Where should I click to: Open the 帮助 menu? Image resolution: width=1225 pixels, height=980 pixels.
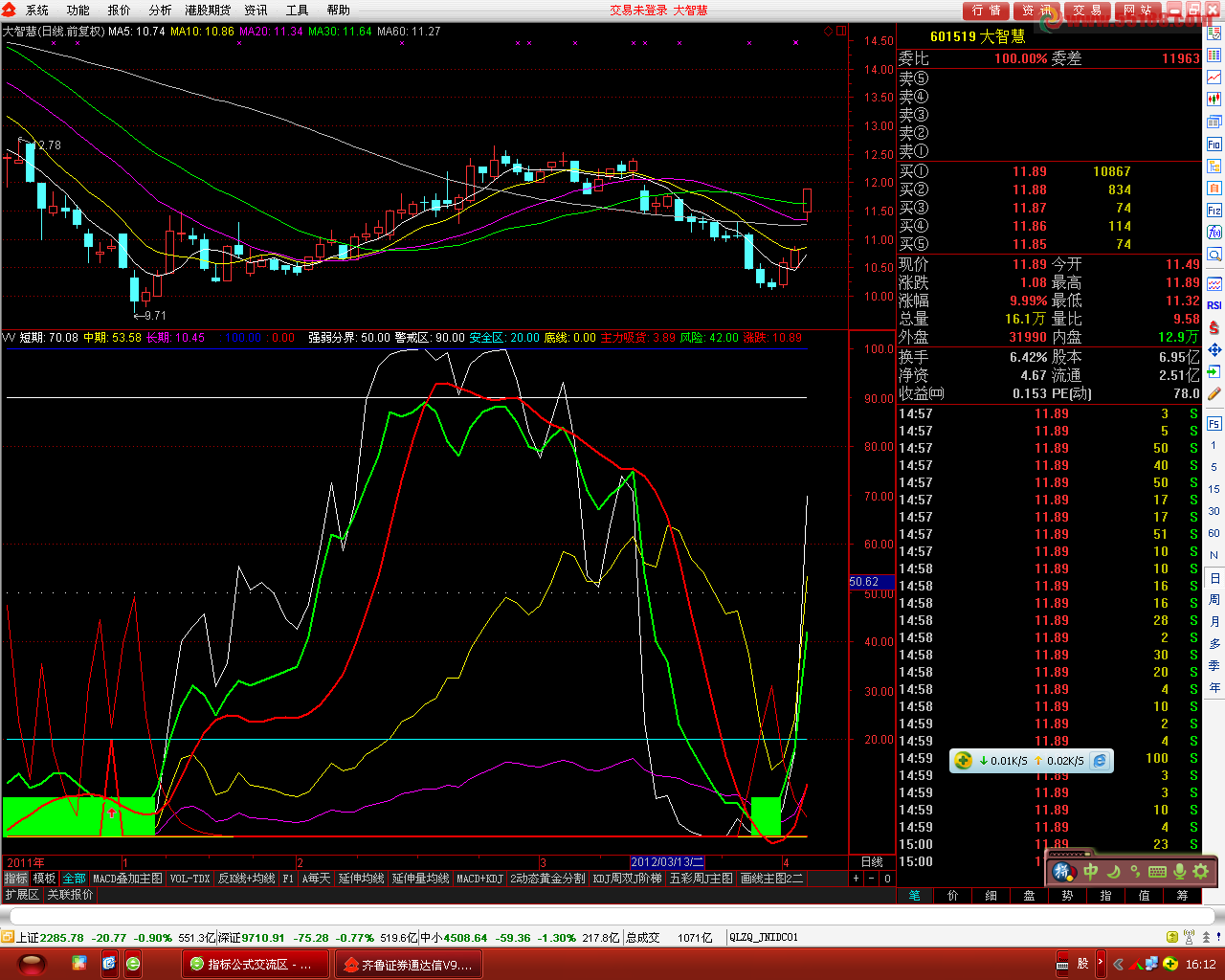(338, 11)
